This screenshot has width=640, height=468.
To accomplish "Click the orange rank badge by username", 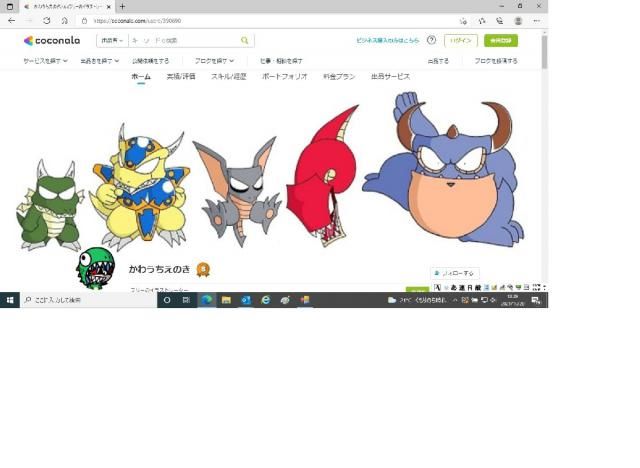I will [203, 270].
